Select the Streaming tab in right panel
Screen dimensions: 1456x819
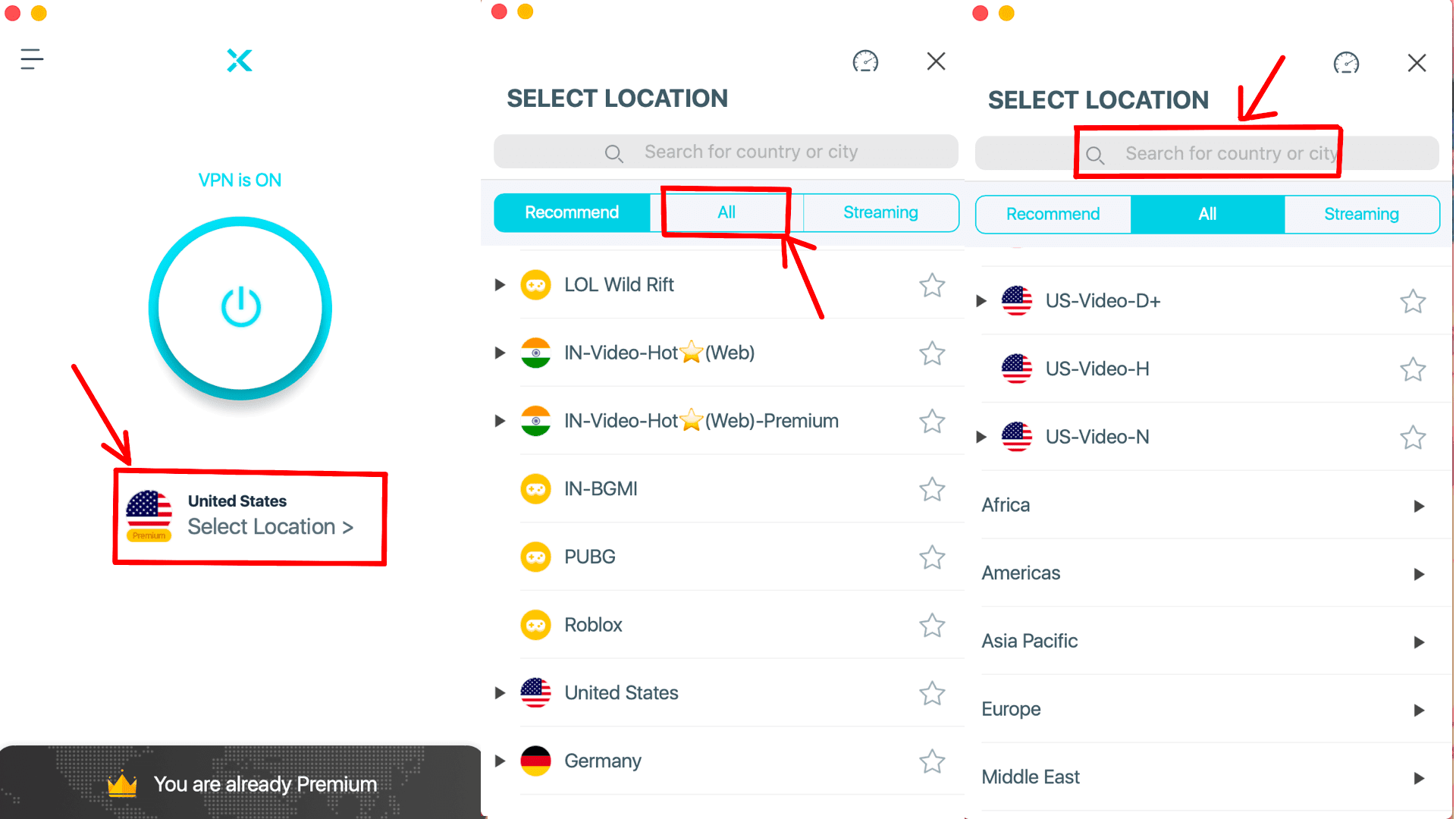[x=1361, y=213]
